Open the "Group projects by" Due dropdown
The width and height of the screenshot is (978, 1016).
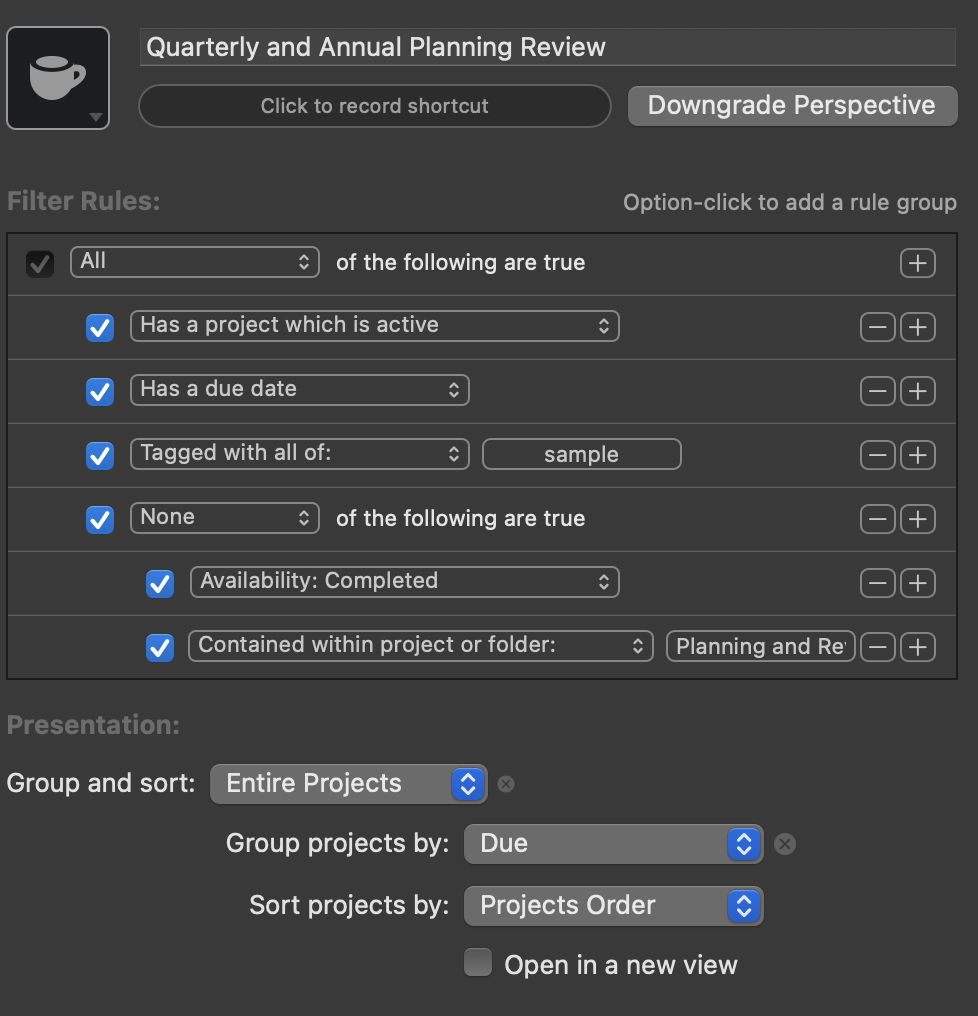[613, 845]
